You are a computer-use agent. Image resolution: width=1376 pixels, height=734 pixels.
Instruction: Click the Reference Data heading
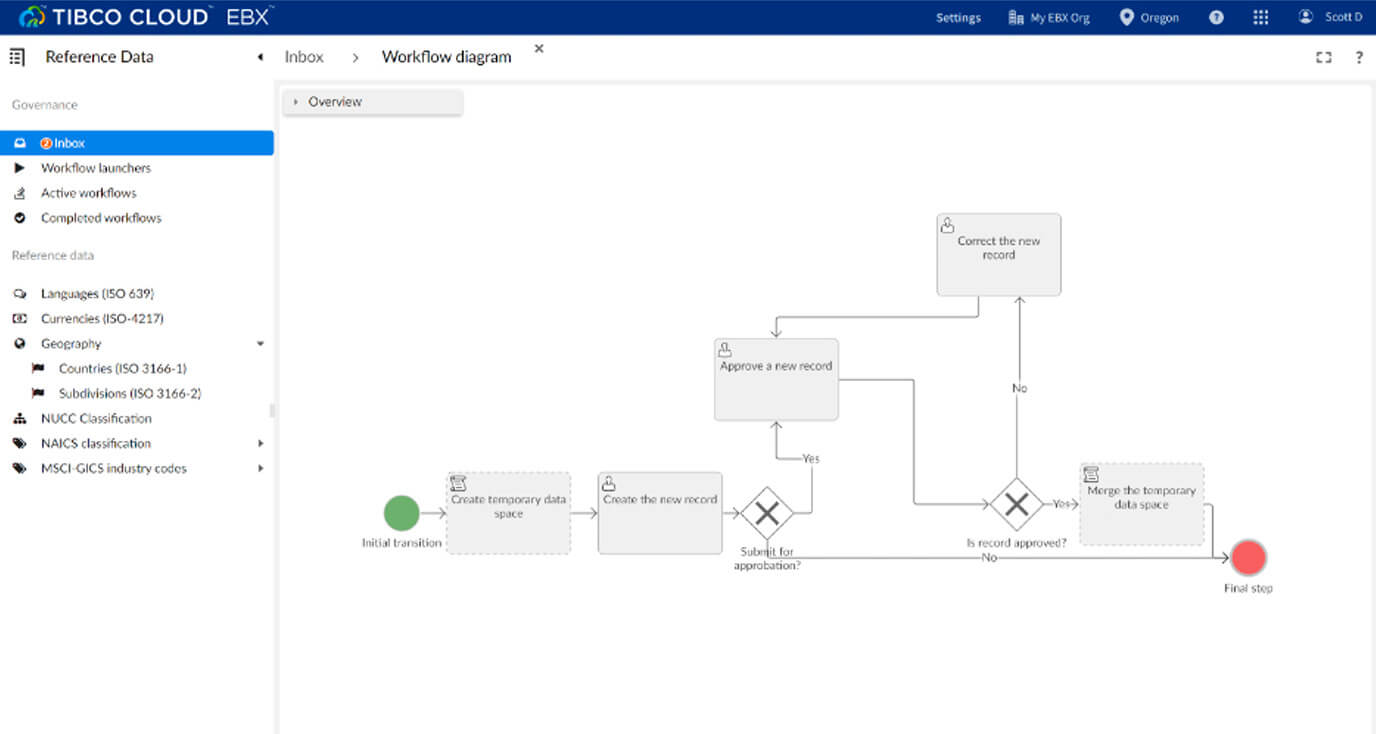(100, 57)
